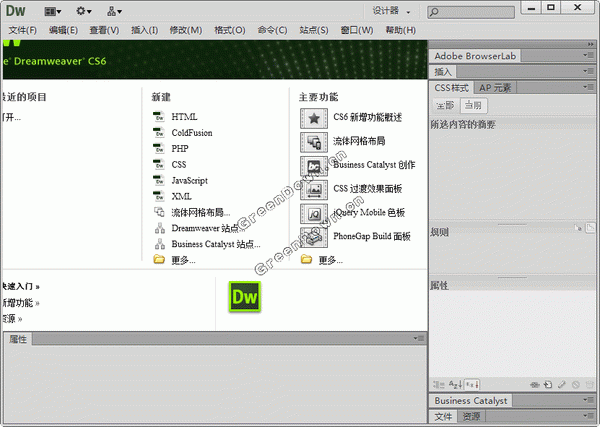
Task: Open the 命令(C) menu
Action: 272,30
